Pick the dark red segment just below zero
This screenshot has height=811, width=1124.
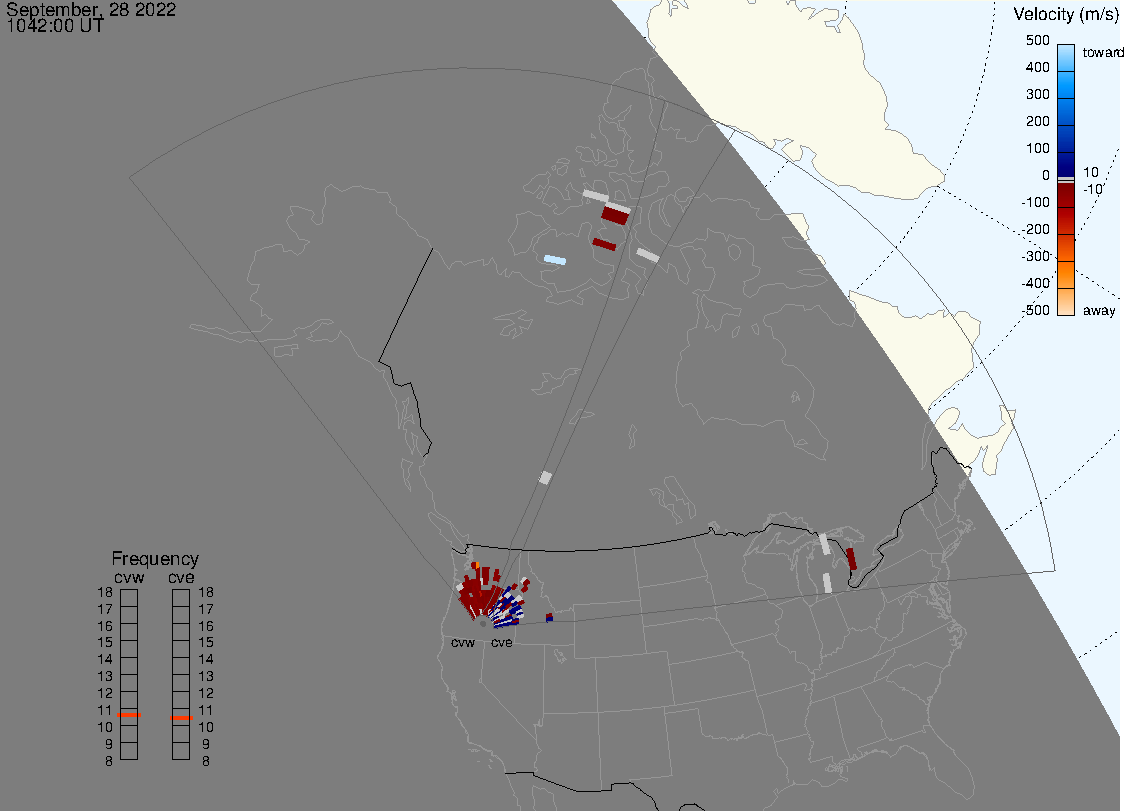point(1066,195)
